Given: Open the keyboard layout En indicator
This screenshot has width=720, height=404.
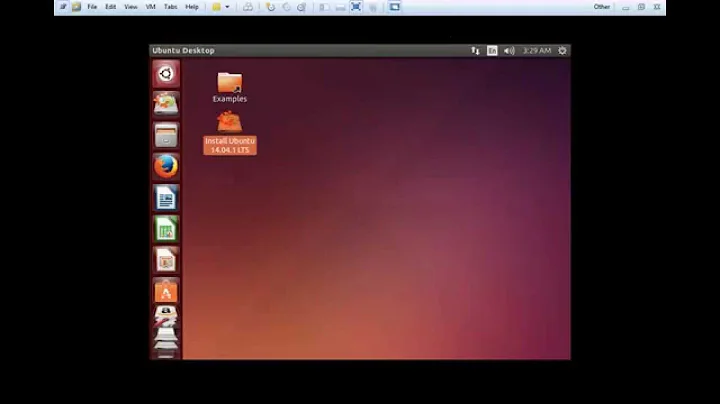Looking at the screenshot, I should tap(492, 51).
